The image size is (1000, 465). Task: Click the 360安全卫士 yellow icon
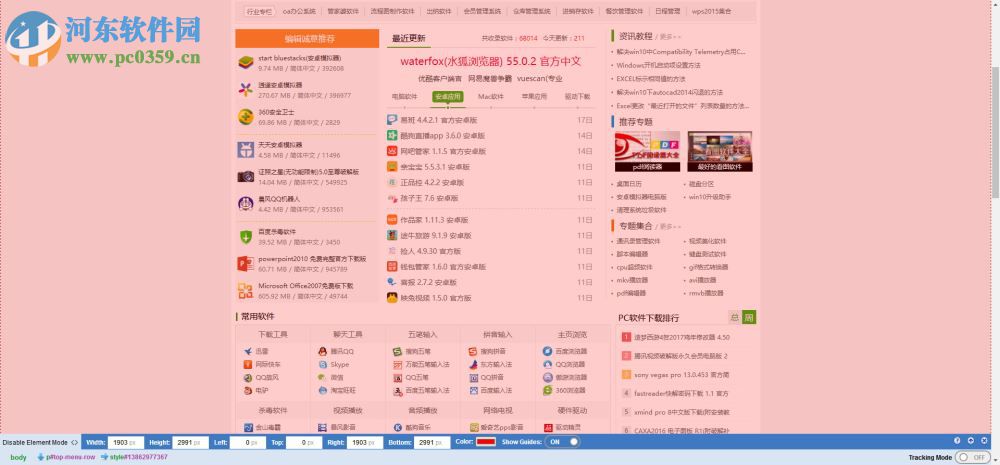246,117
